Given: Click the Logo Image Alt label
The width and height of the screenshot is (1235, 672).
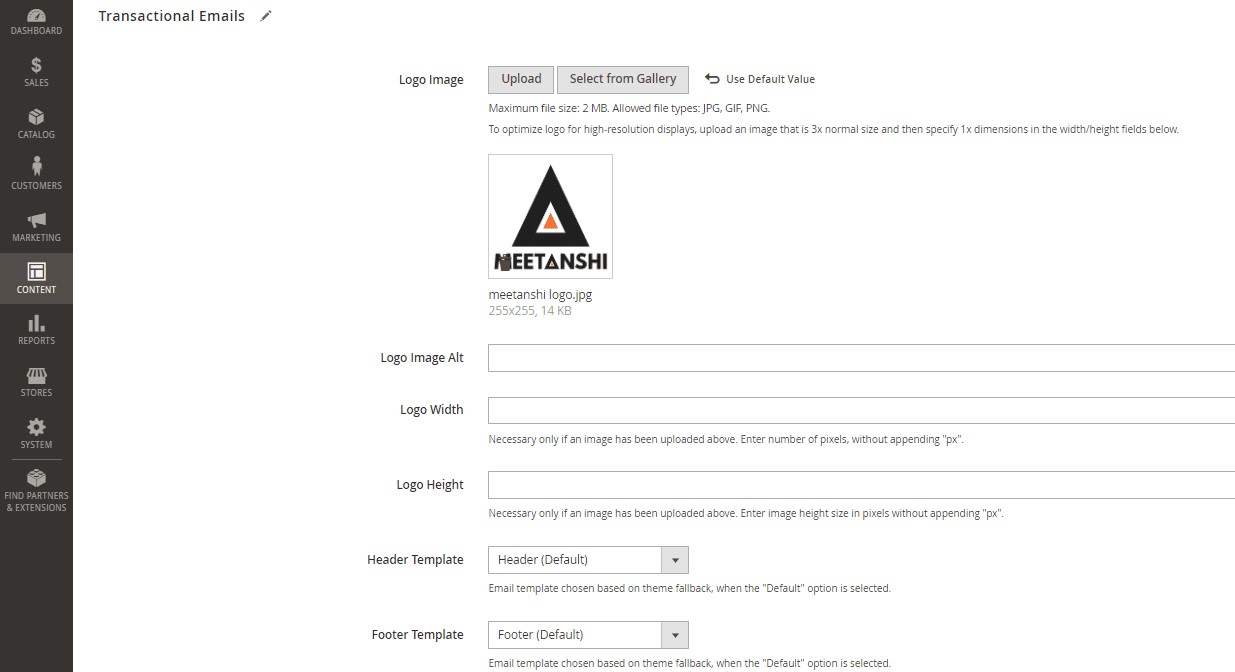Looking at the screenshot, I should click(x=422, y=358).
